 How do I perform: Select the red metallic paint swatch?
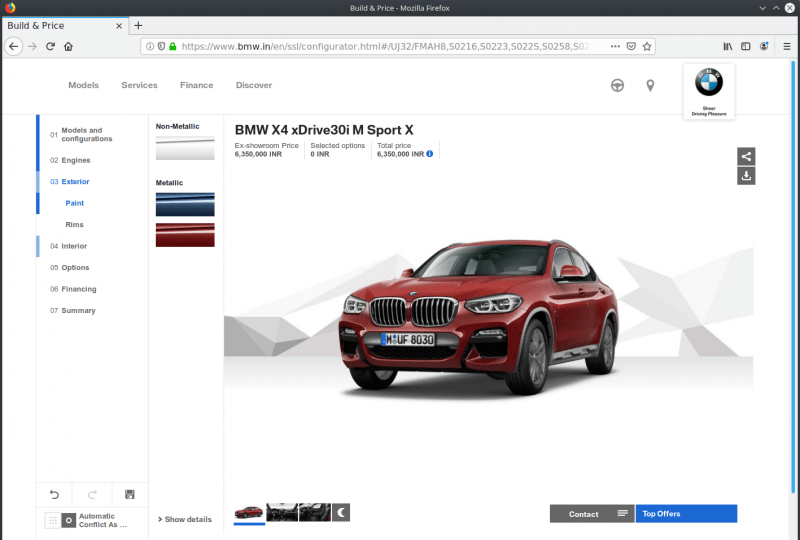185,235
